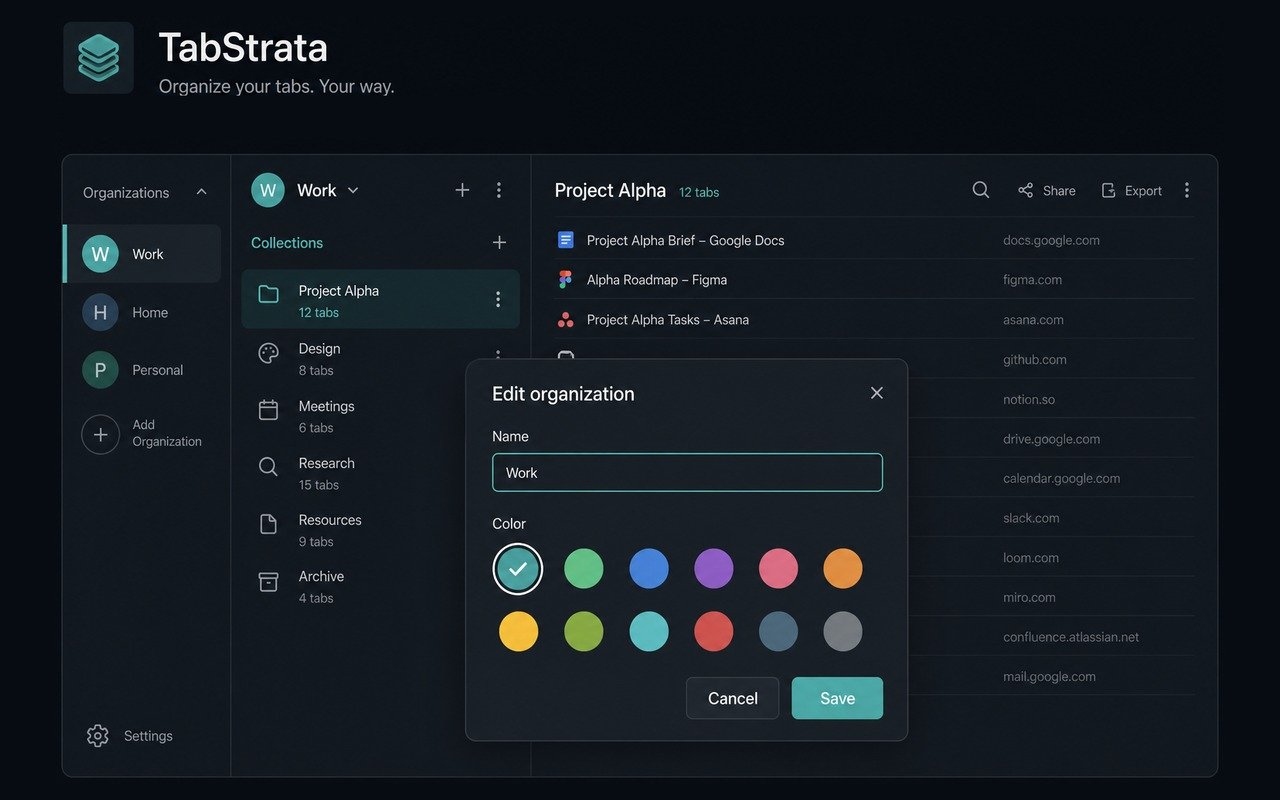Click the Add Organization label
Viewport: 1280px width, 800px height.
click(x=167, y=433)
